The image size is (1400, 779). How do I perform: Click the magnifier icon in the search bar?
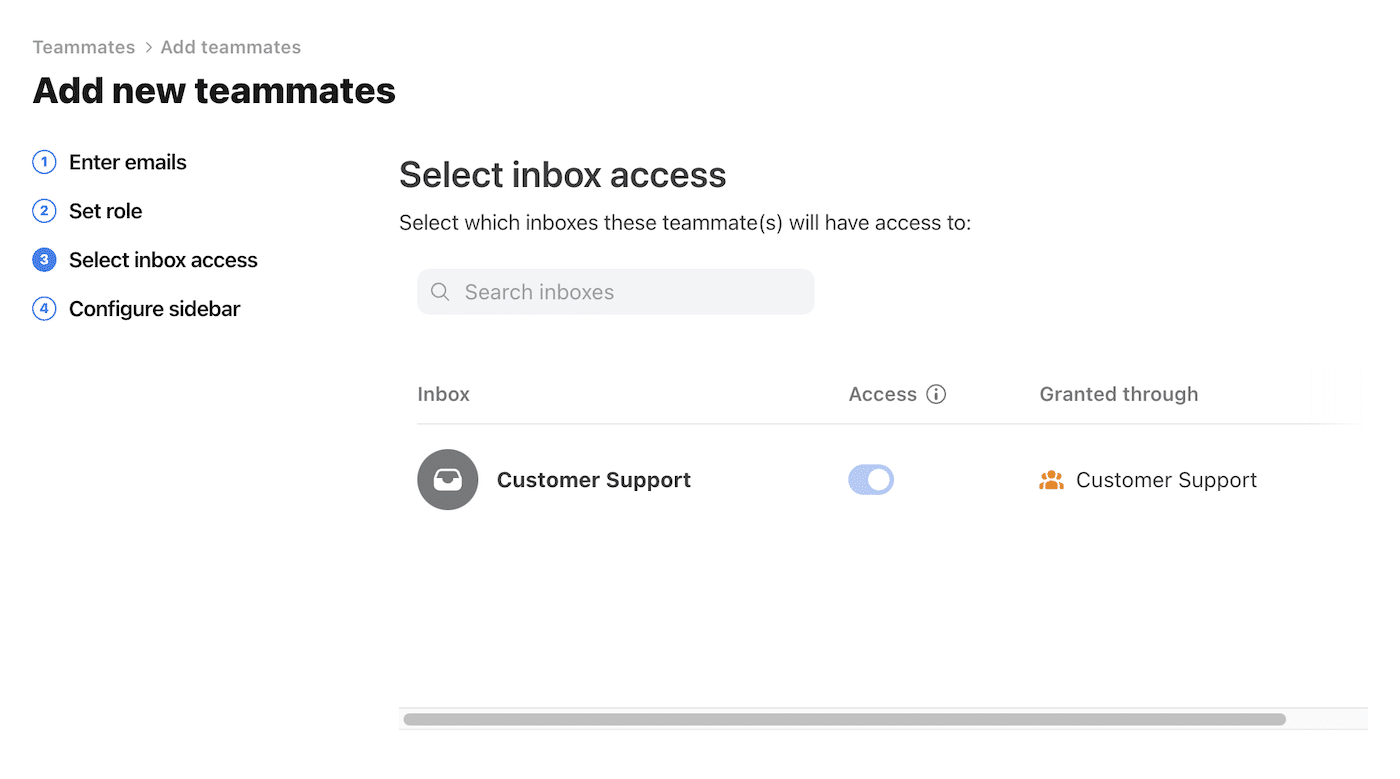tap(440, 291)
